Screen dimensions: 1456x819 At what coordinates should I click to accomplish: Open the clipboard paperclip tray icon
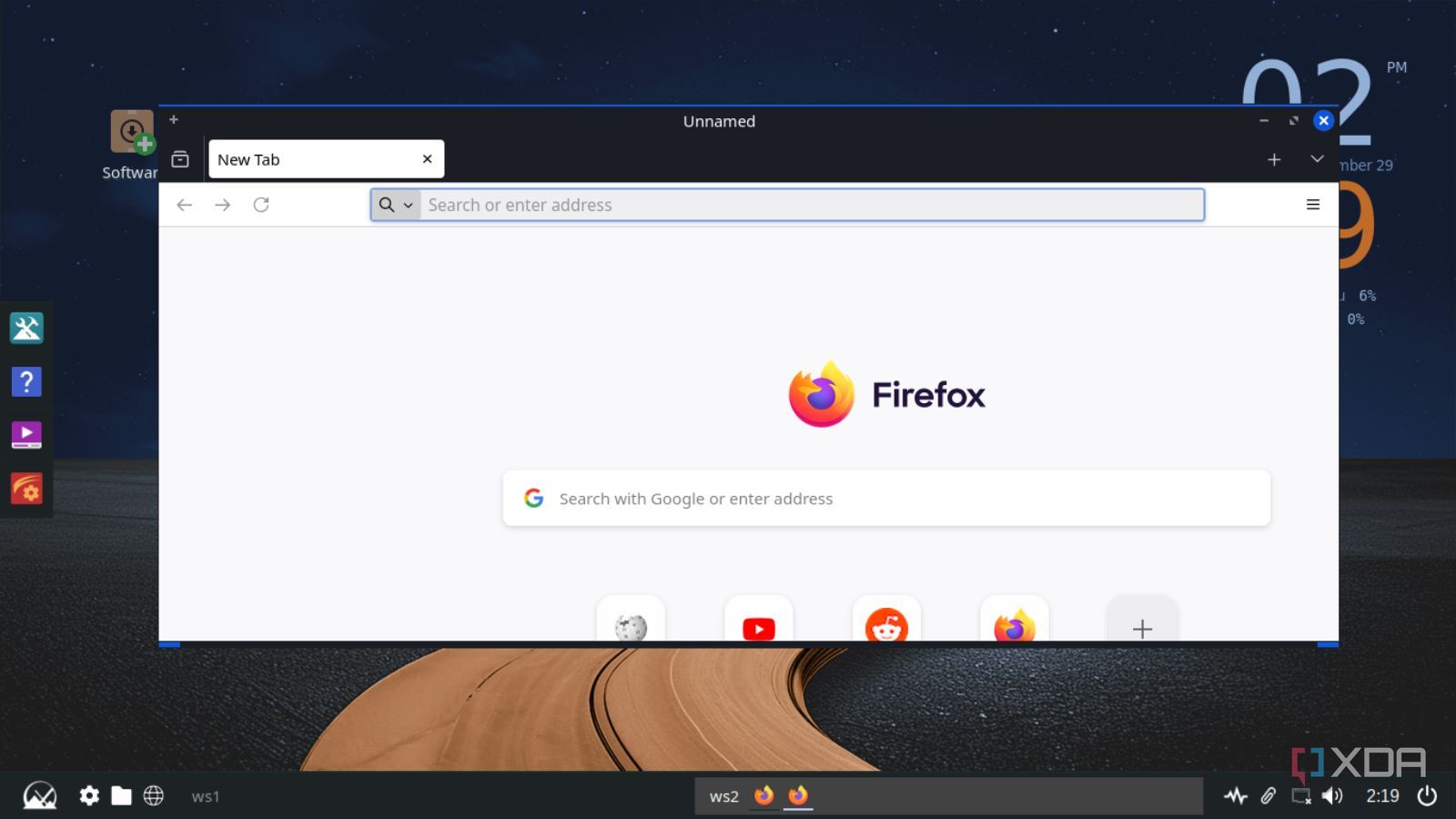click(1268, 796)
